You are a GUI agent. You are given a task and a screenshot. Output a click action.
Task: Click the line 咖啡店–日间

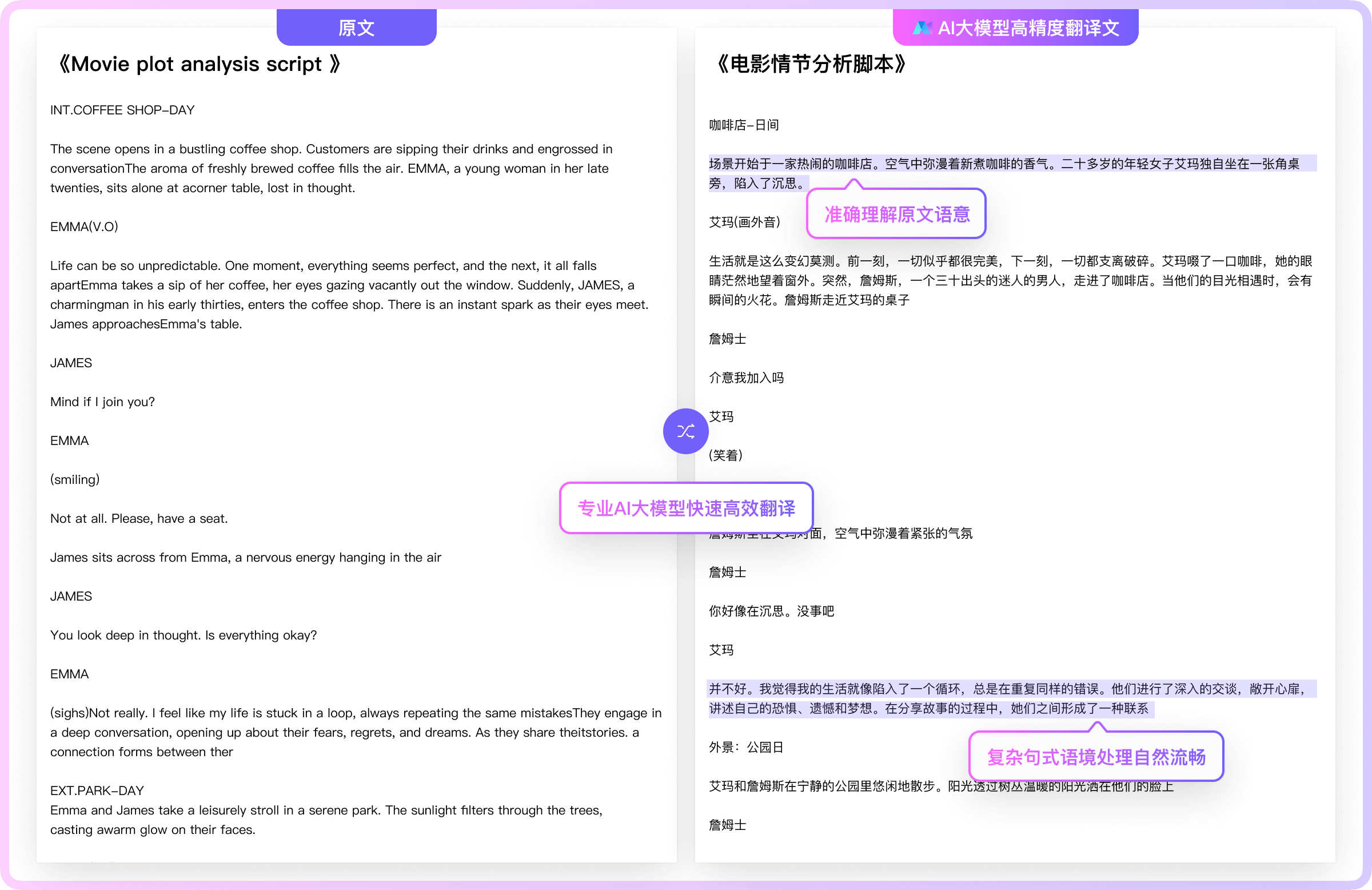[x=744, y=125]
